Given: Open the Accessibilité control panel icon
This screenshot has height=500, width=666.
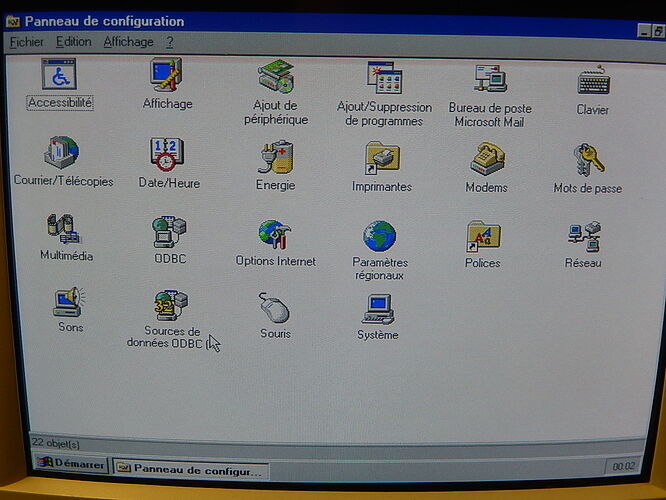Looking at the screenshot, I should (x=59, y=74).
